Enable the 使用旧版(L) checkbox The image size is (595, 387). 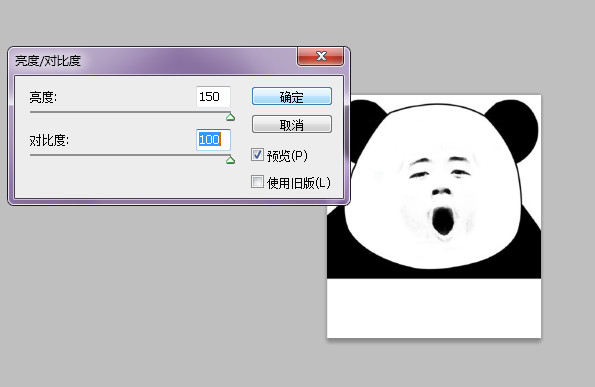pos(257,181)
